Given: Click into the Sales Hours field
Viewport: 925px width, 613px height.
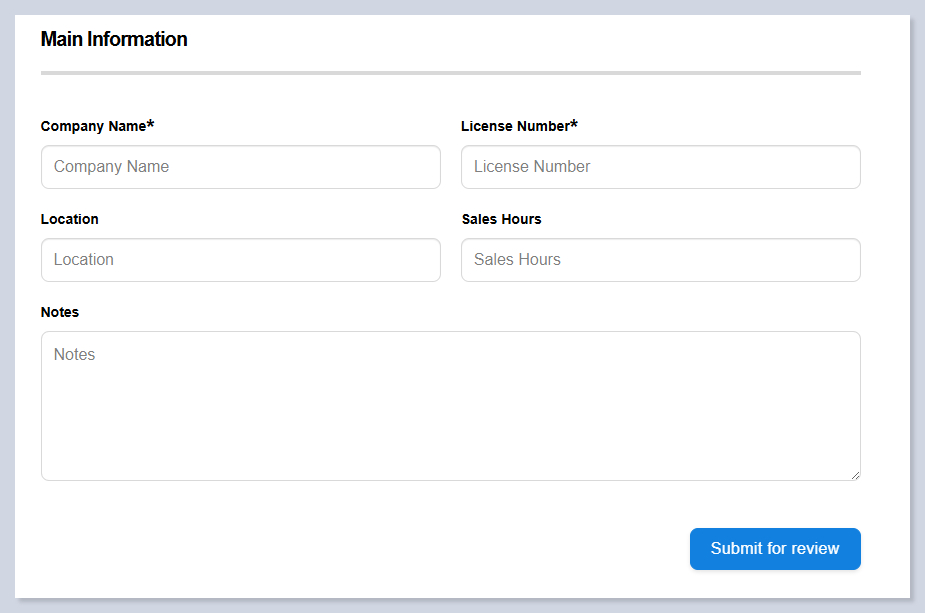Looking at the screenshot, I should tap(660, 260).
